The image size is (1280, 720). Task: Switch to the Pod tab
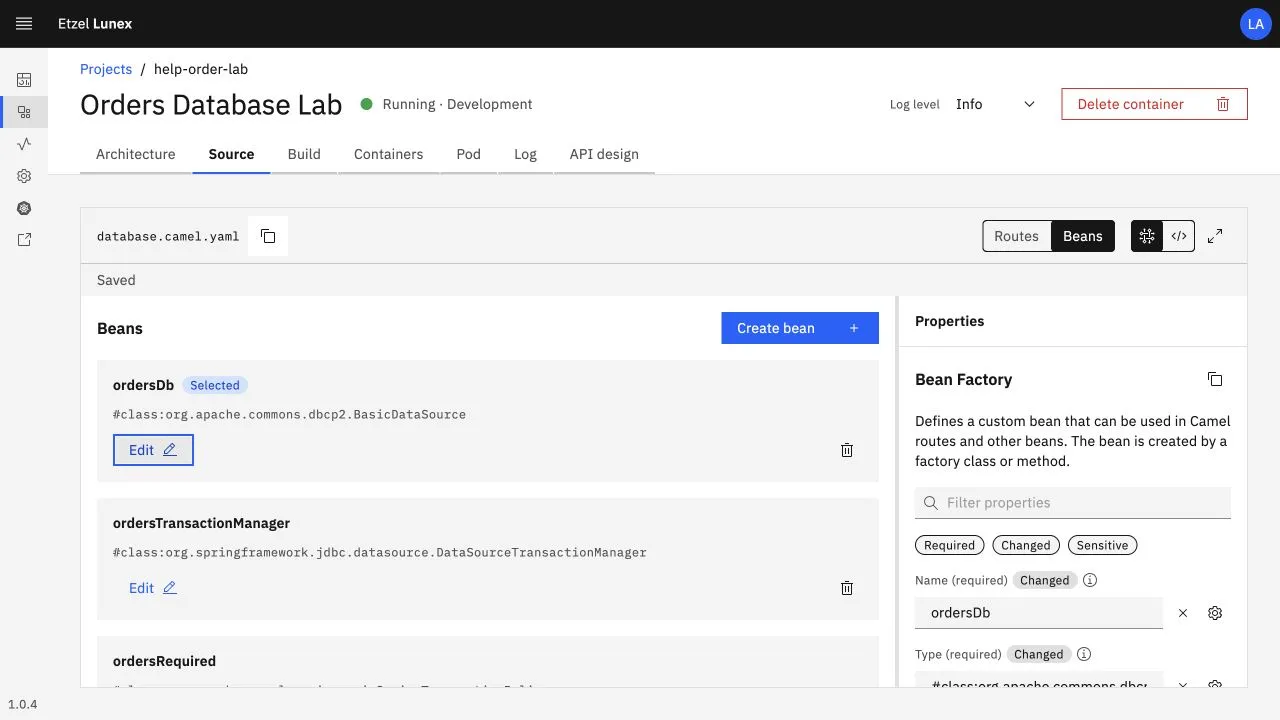(468, 154)
